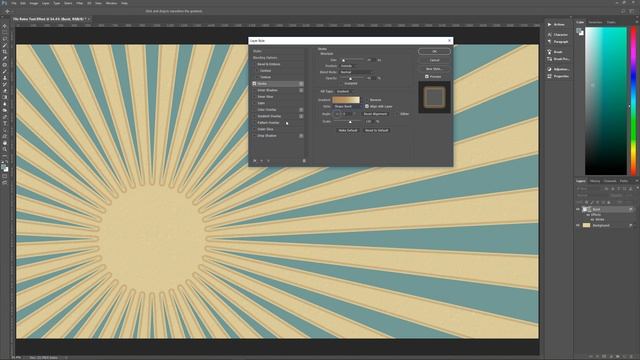Switch to the Channels tab
The width and height of the screenshot is (640, 360).
610,181
